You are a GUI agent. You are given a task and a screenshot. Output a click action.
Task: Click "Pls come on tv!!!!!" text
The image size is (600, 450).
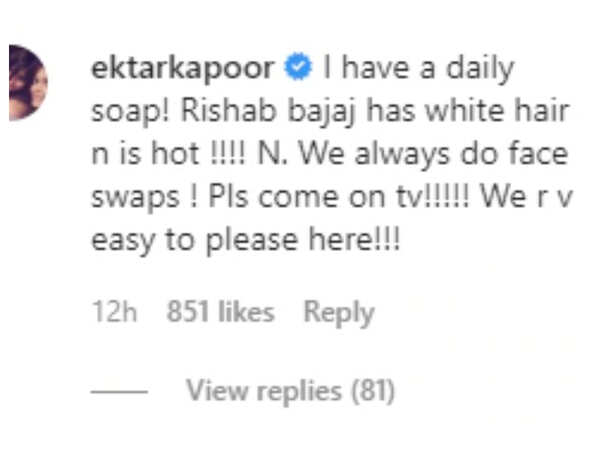tap(338, 197)
